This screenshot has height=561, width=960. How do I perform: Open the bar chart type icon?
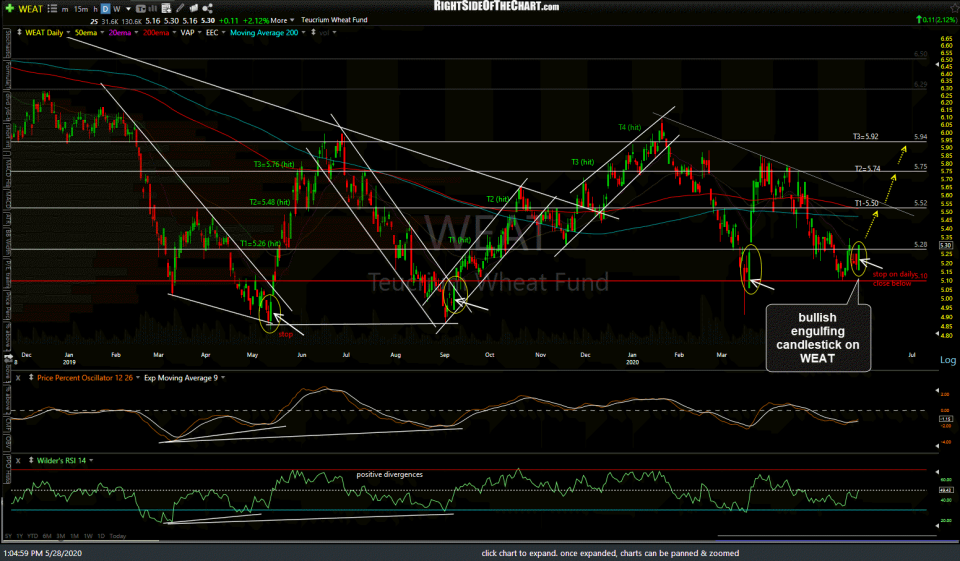152,9
